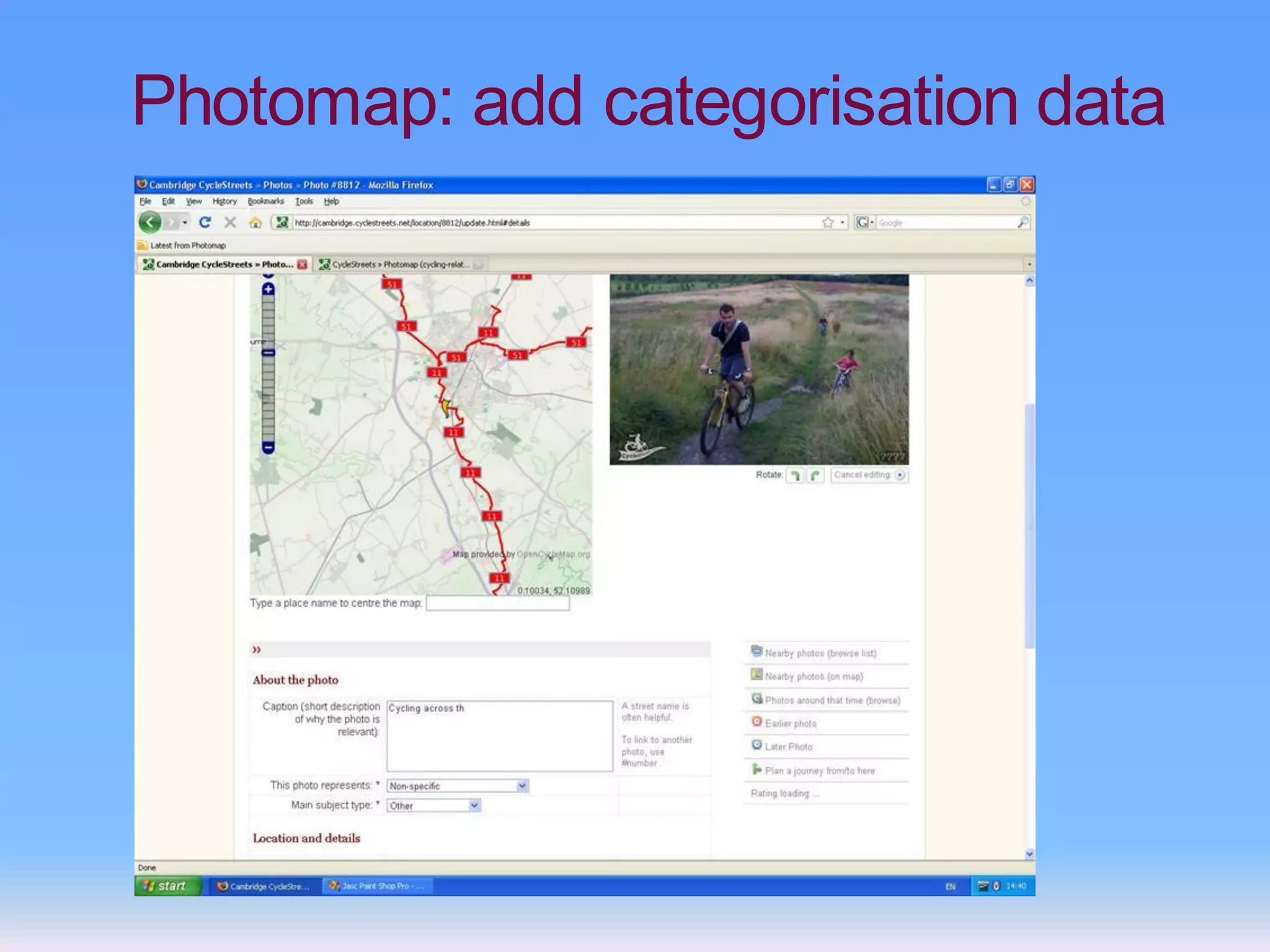Viewport: 1270px width, 952px height.
Task: Switch to Cambridge CycleStreets taskbar item
Action: click(264, 886)
